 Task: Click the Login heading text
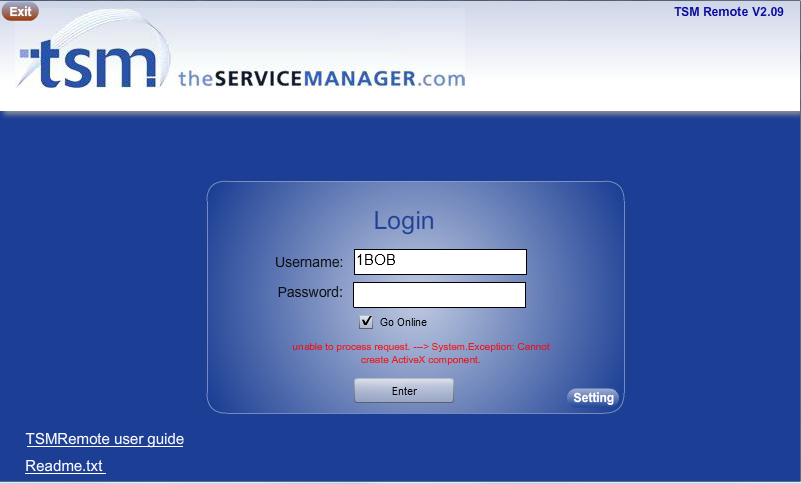click(x=404, y=221)
